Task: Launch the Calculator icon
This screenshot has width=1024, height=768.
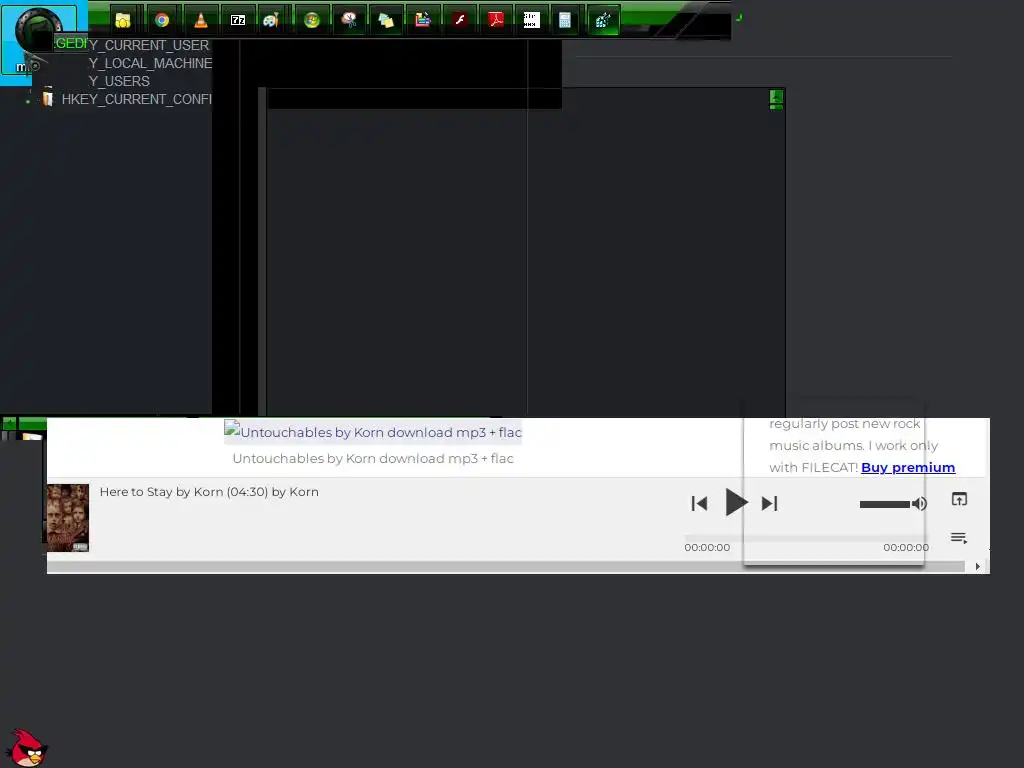Action: point(565,20)
